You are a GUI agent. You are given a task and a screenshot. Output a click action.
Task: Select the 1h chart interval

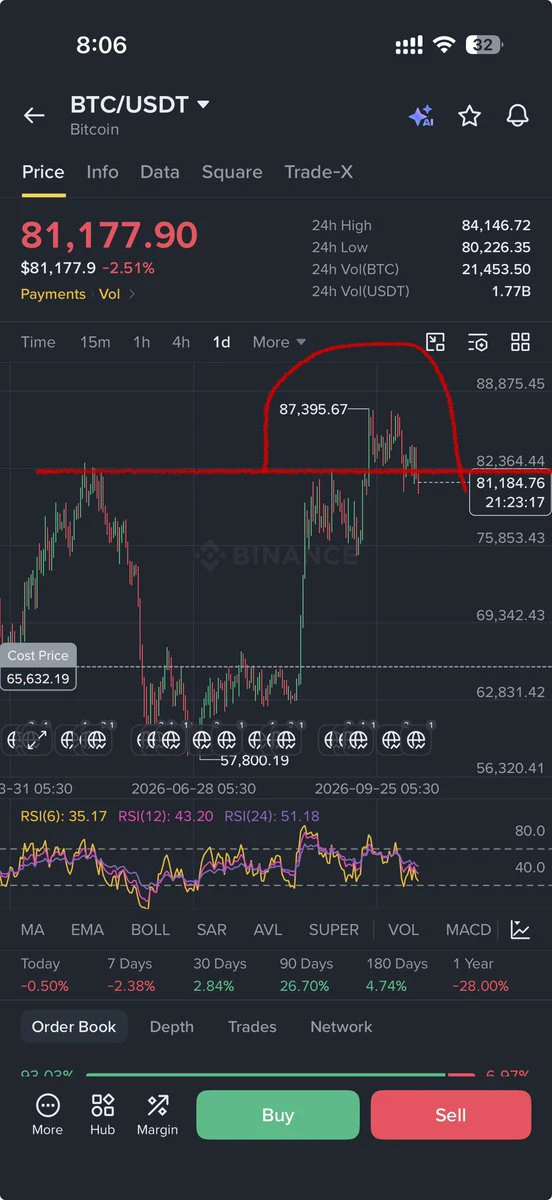click(x=142, y=342)
